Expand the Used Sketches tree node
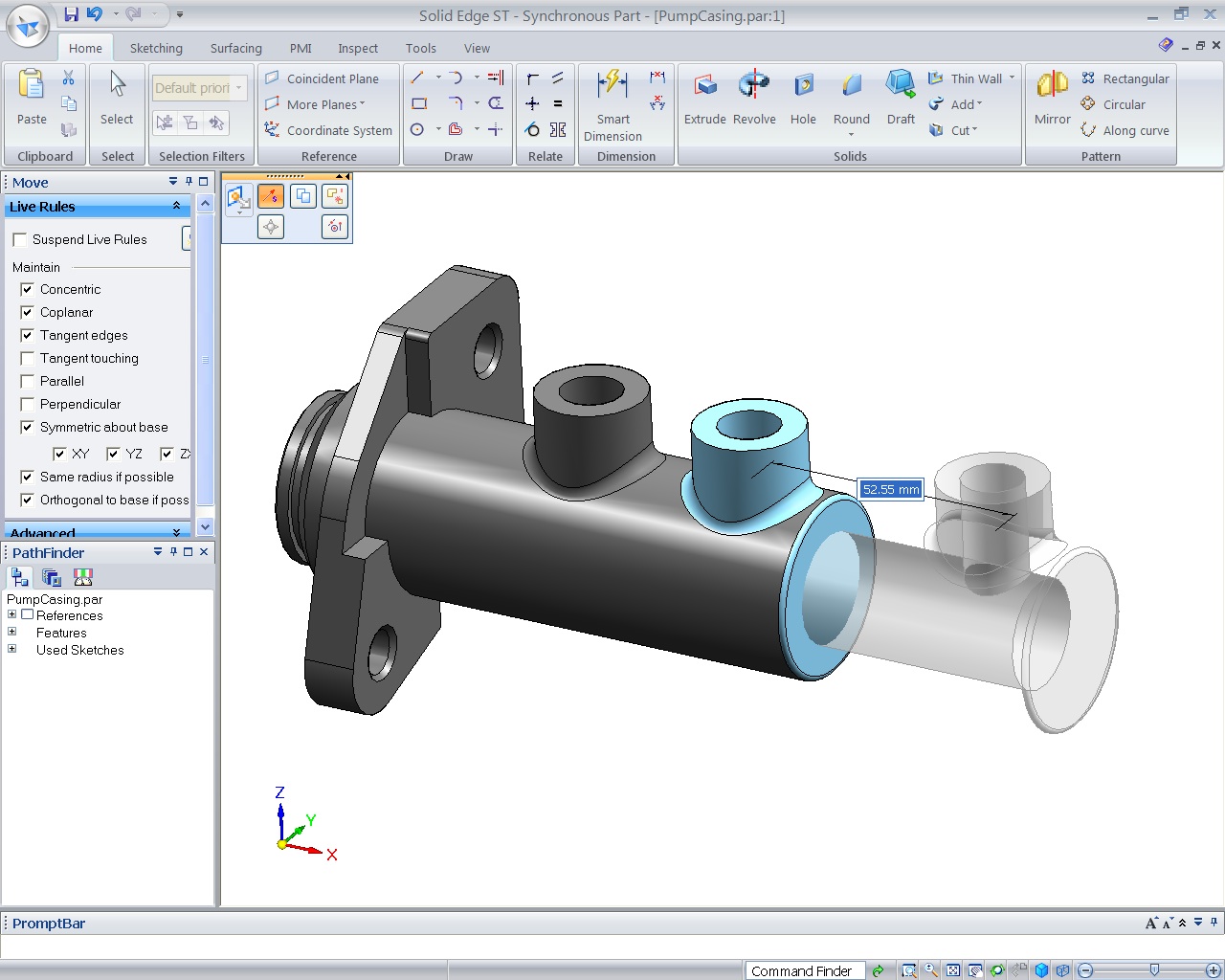Screen dimensions: 1225x980 (11, 649)
